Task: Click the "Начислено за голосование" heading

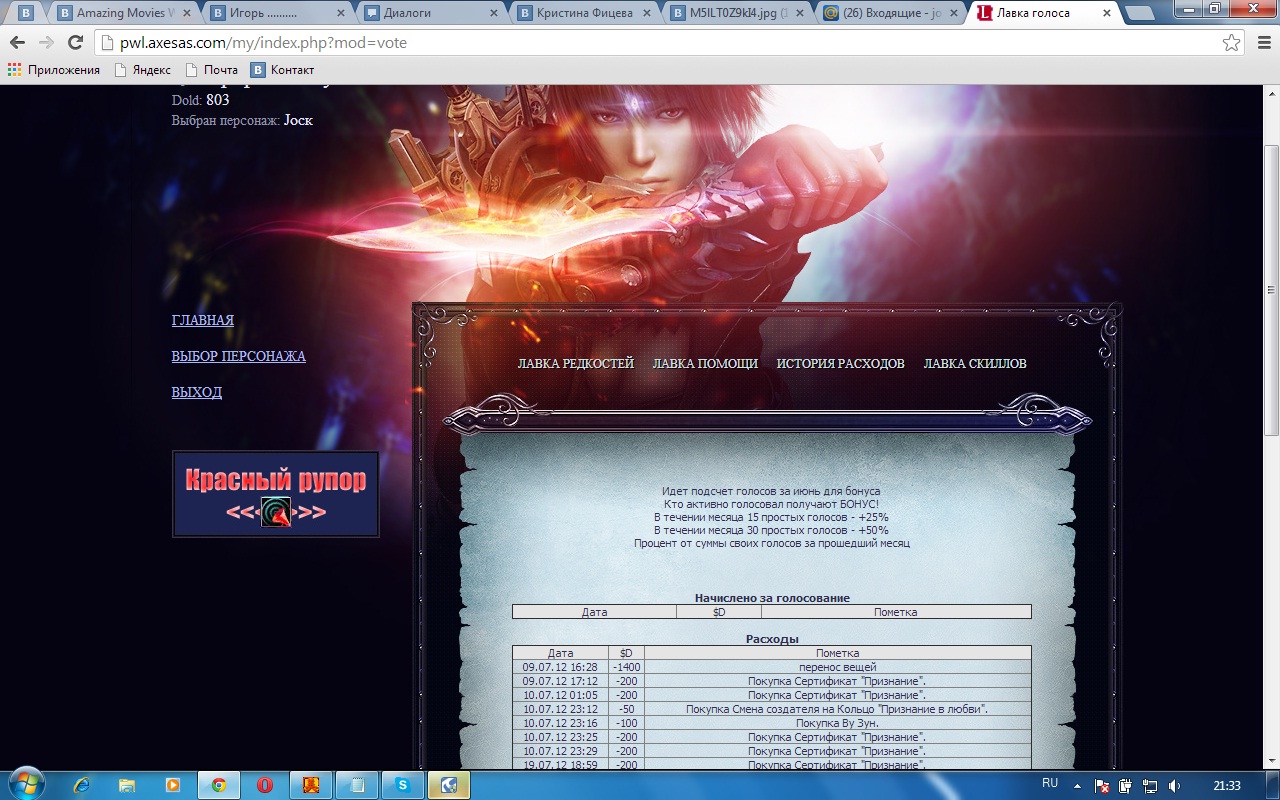Action: click(x=772, y=598)
